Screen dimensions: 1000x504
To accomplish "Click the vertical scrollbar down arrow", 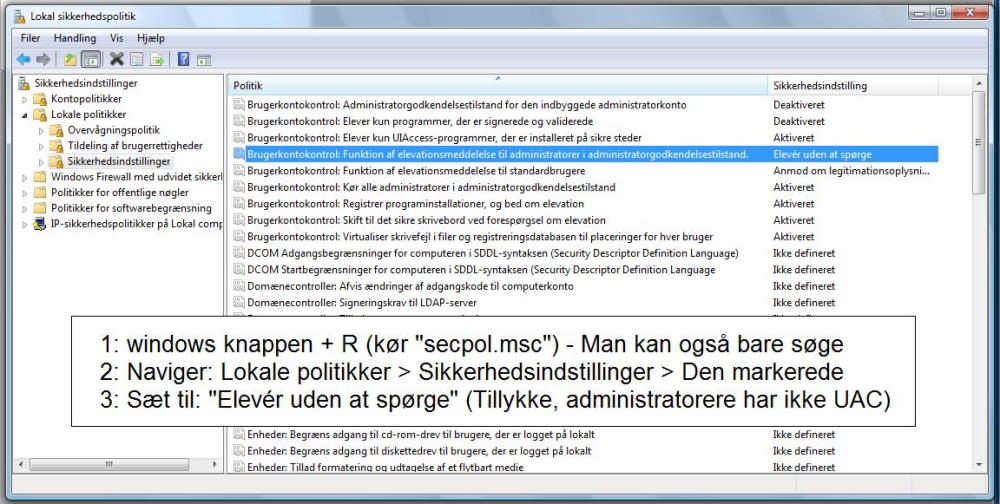I will click(978, 465).
